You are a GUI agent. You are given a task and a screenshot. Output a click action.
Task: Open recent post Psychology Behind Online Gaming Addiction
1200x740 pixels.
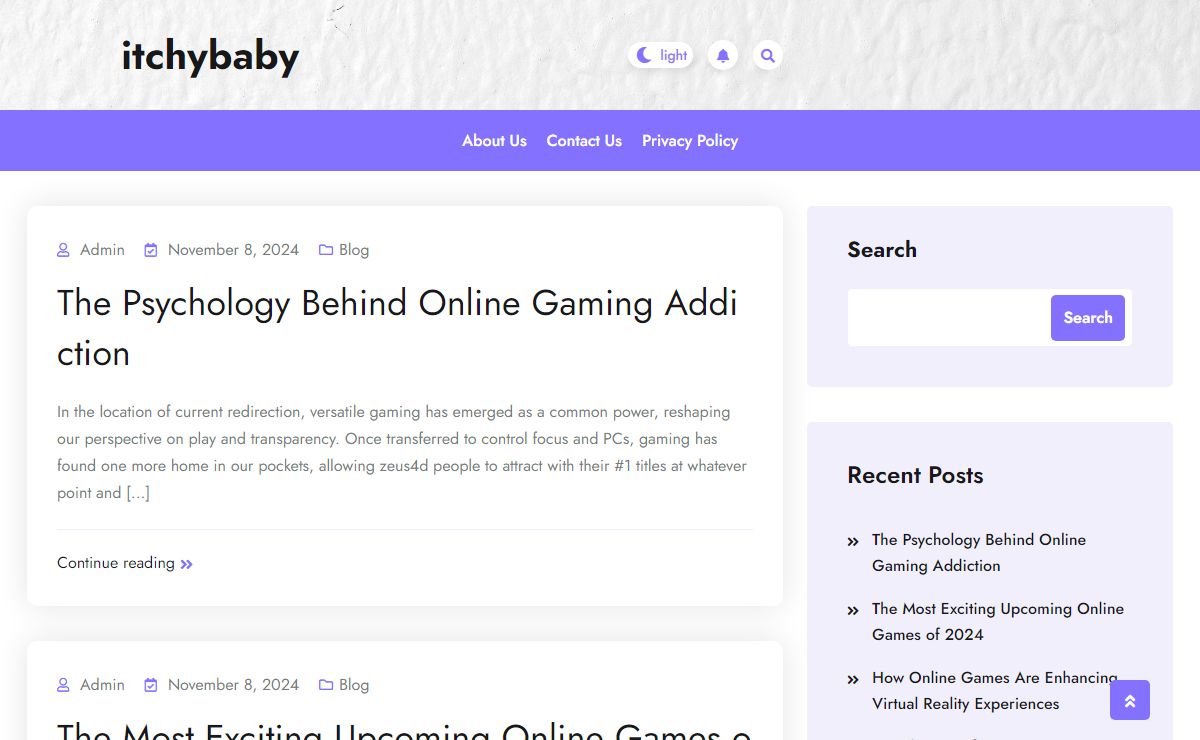click(979, 552)
